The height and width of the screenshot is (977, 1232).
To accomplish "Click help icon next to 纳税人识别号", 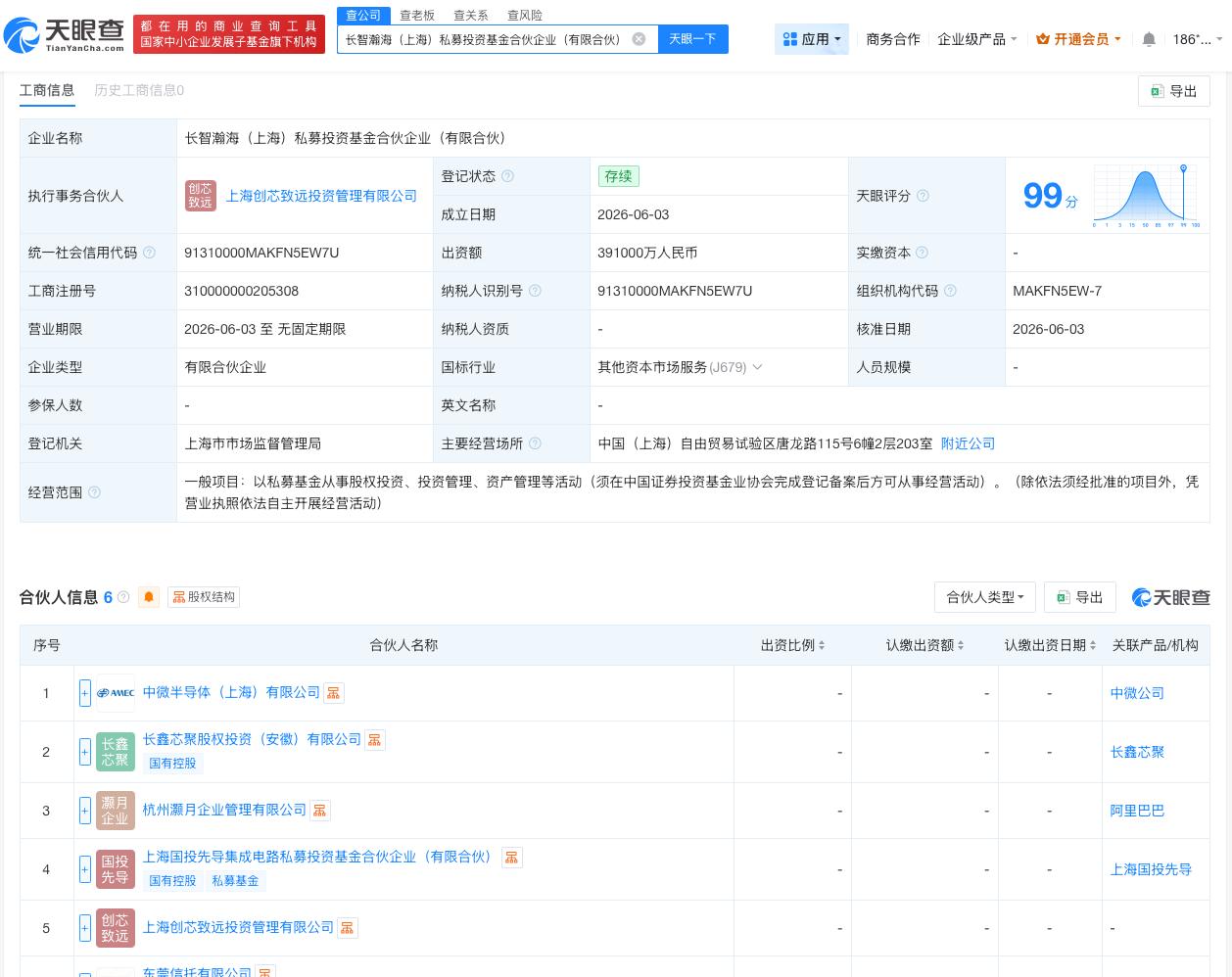I will coord(535,291).
